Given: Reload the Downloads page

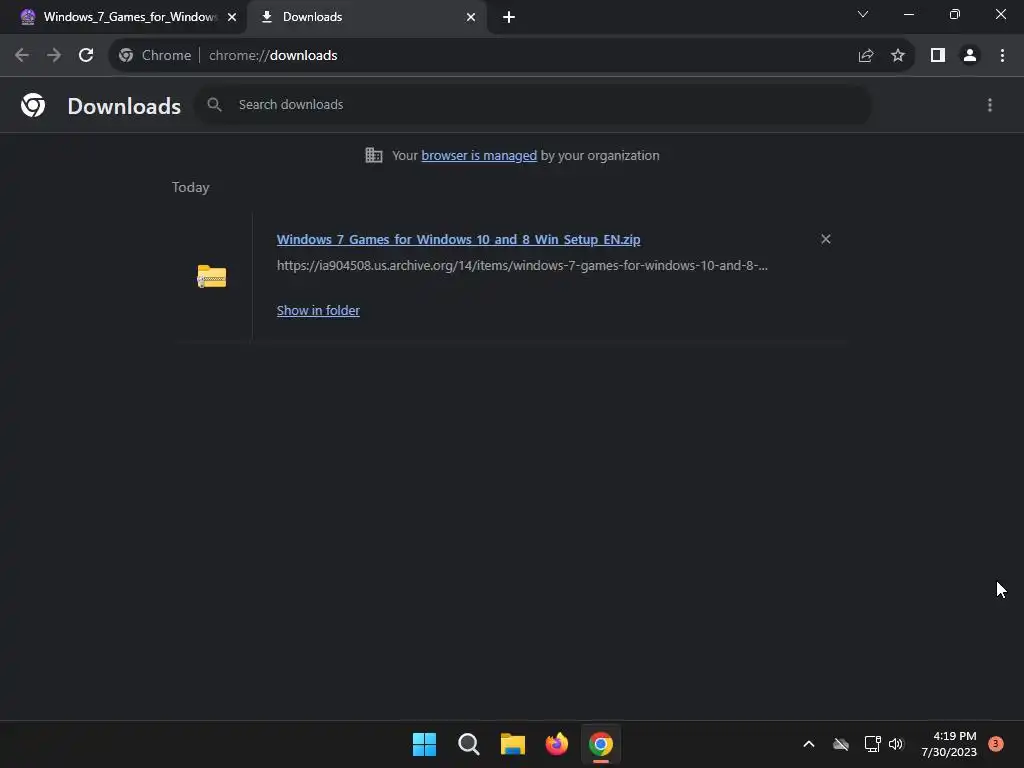Looking at the screenshot, I should [86, 56].
